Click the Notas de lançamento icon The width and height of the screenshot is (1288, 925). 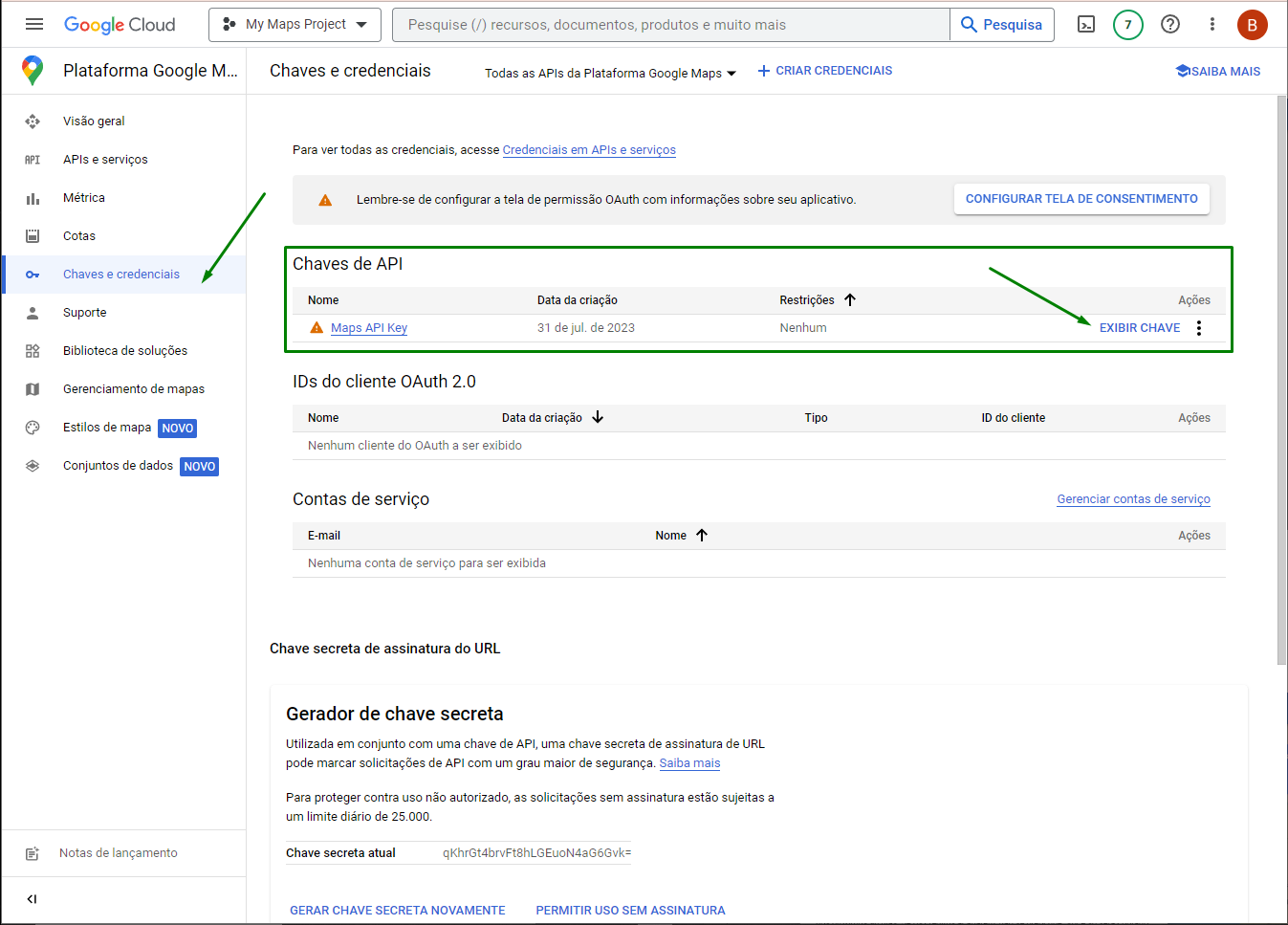(x=33, y=853)
